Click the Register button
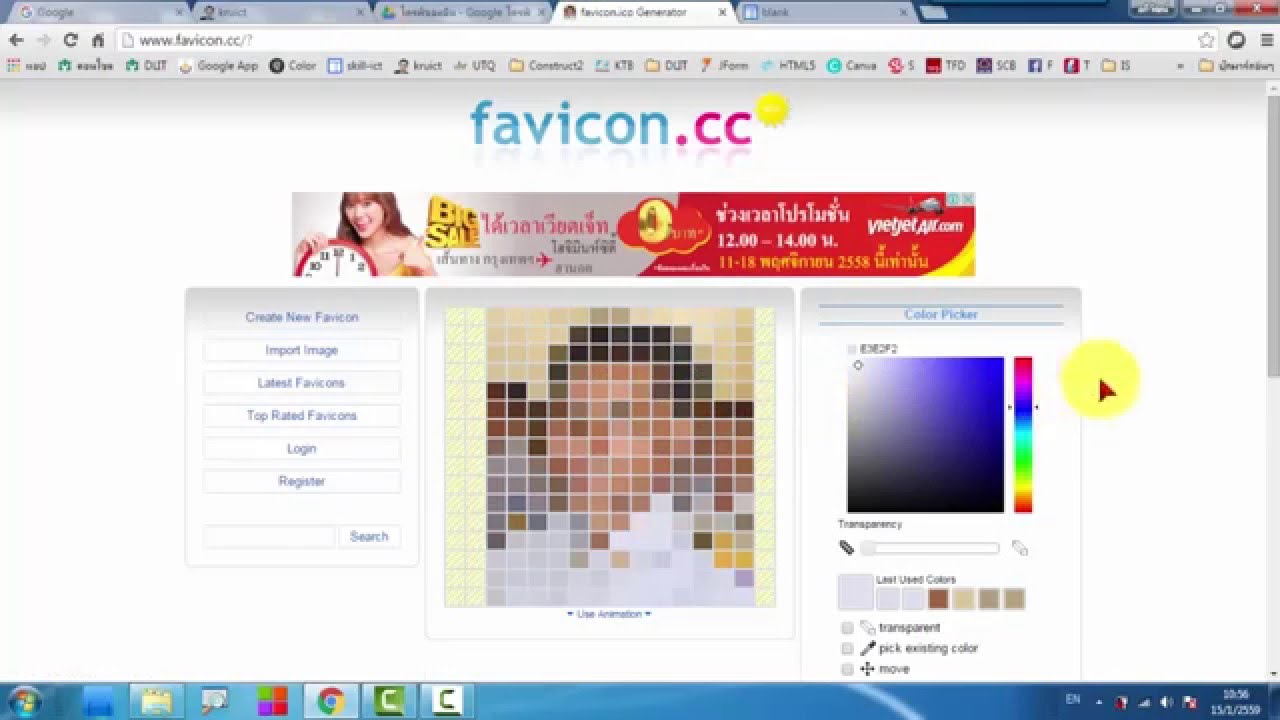 302,481
